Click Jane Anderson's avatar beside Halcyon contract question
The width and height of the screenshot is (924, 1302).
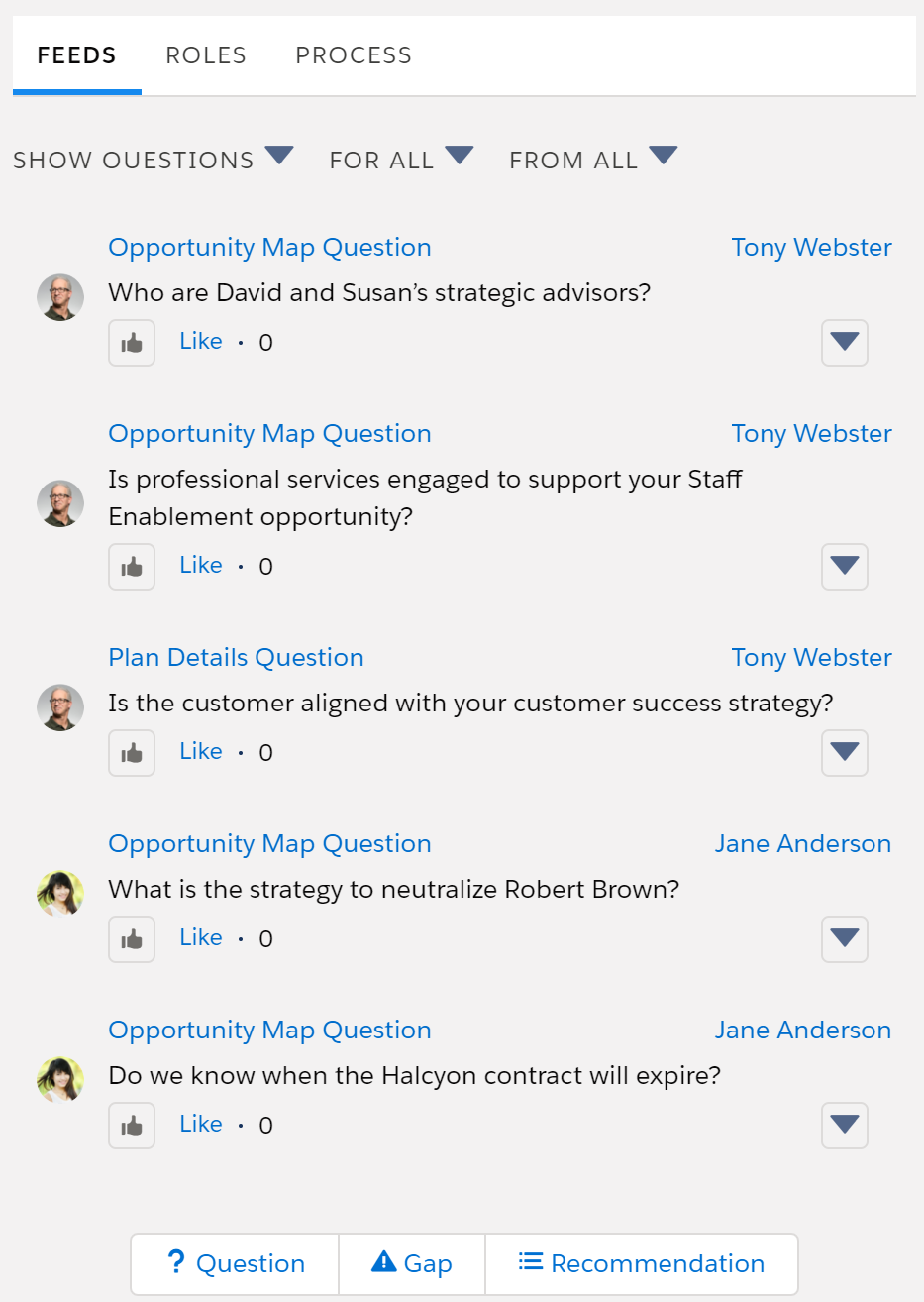point(60,1080)
